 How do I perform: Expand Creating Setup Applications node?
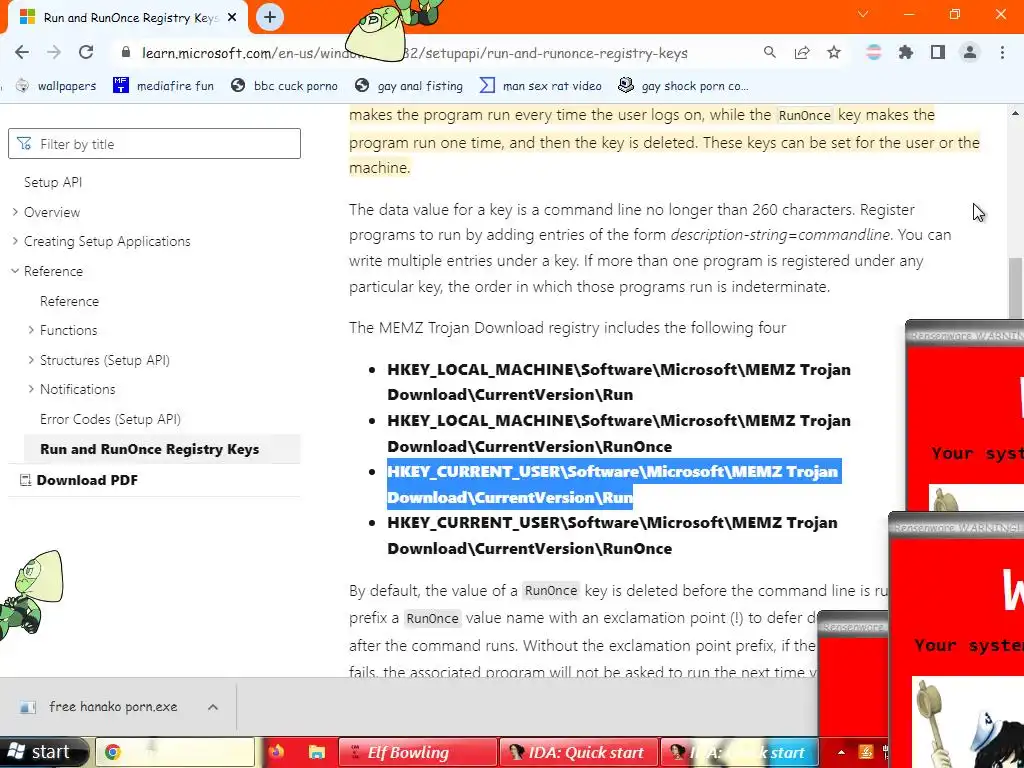[x=15, y=241]
